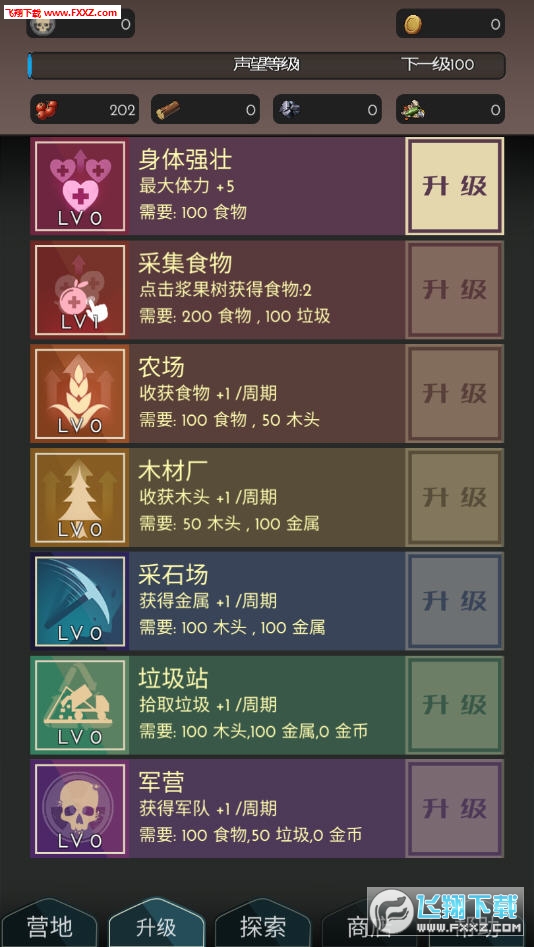Tap the gold coin counter icon
534x947 pixels.
(413, 24)
